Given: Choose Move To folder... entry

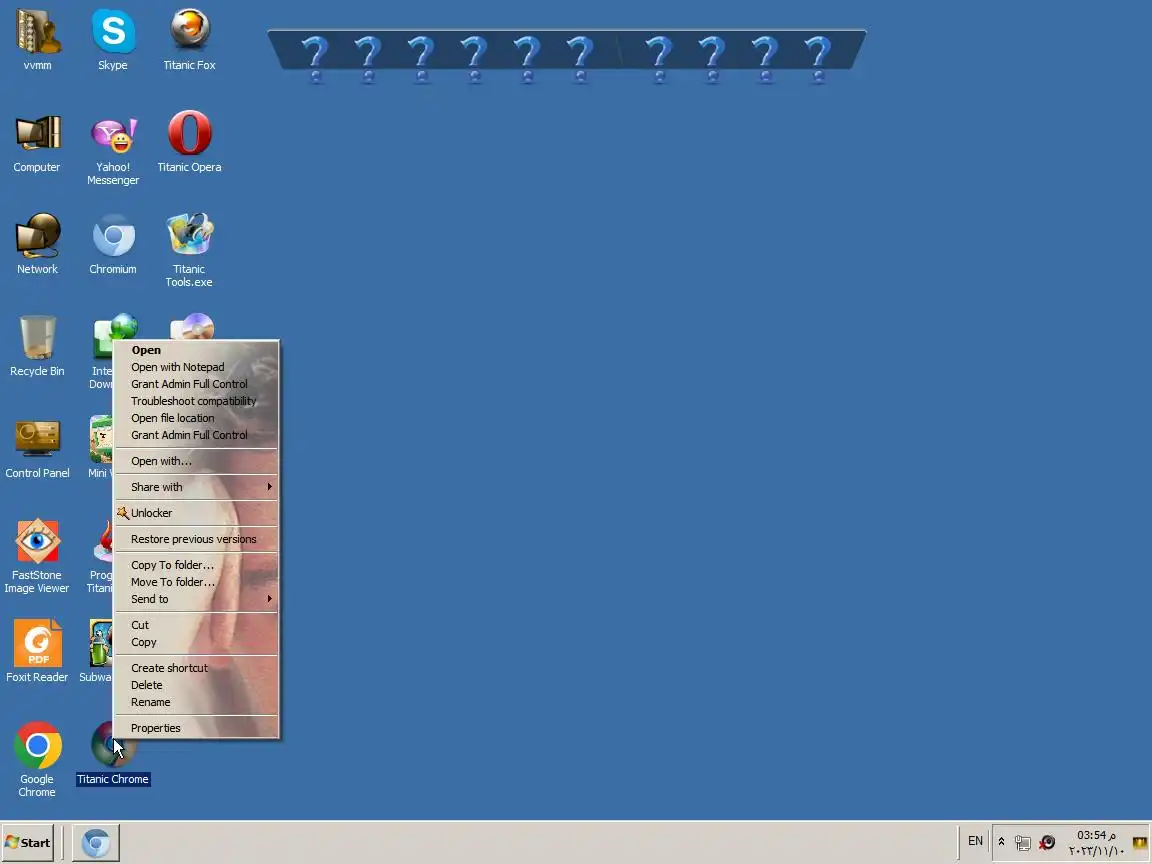Looking at the screenshot, I should [197, 582].
